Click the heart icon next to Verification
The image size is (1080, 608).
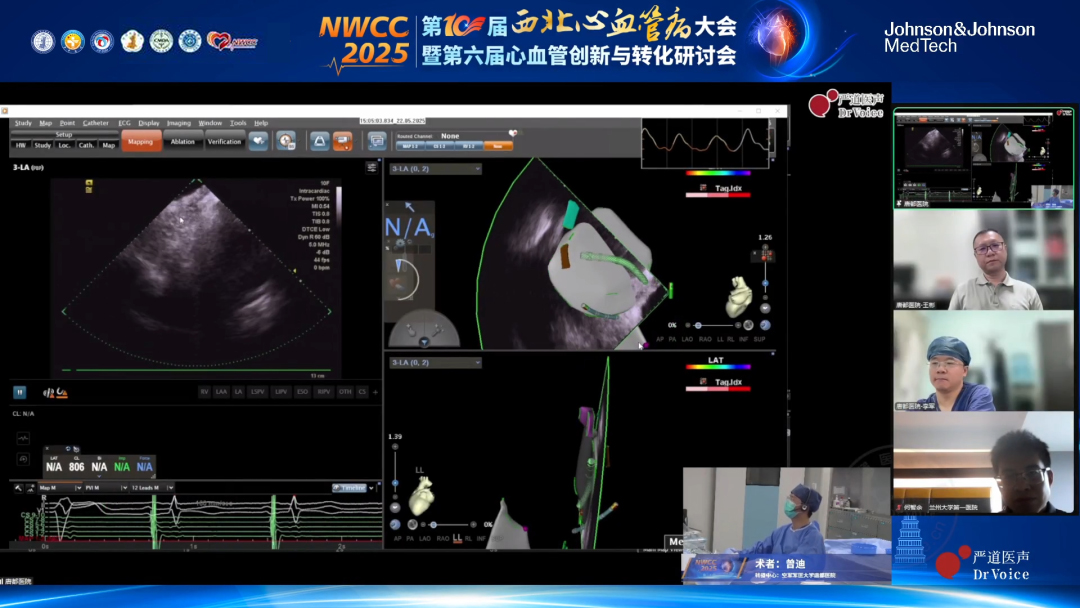coord(258,141)
